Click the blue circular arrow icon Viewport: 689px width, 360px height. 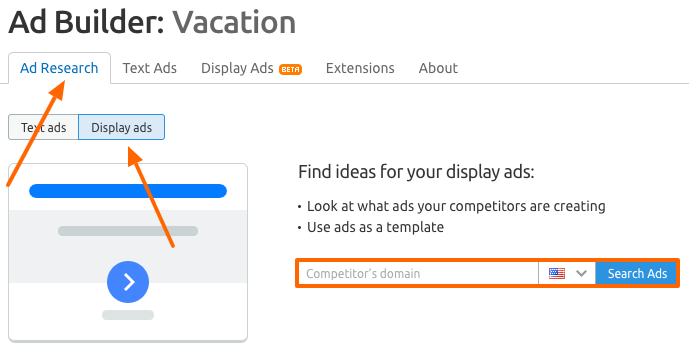point(128,282)
